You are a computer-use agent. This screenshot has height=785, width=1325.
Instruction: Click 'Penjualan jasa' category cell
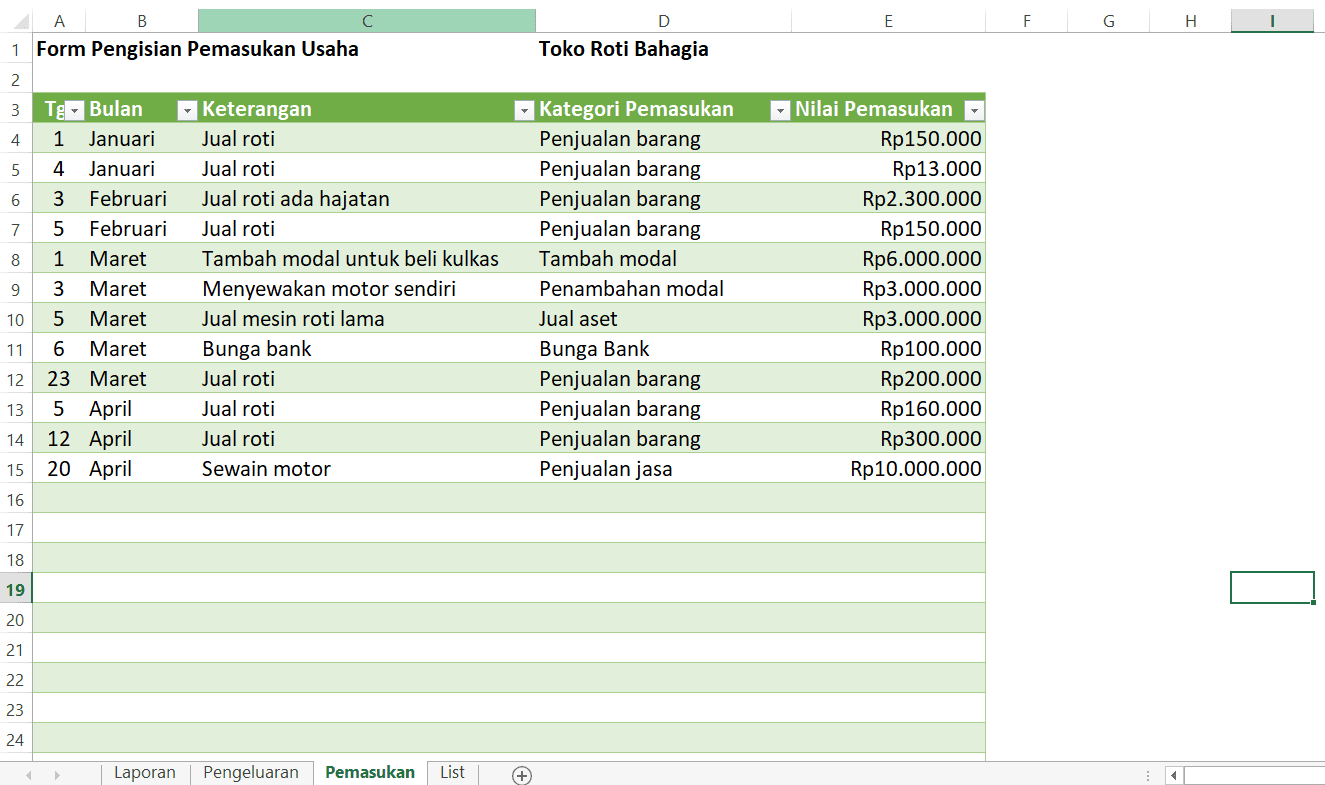(x=663, y=469)
